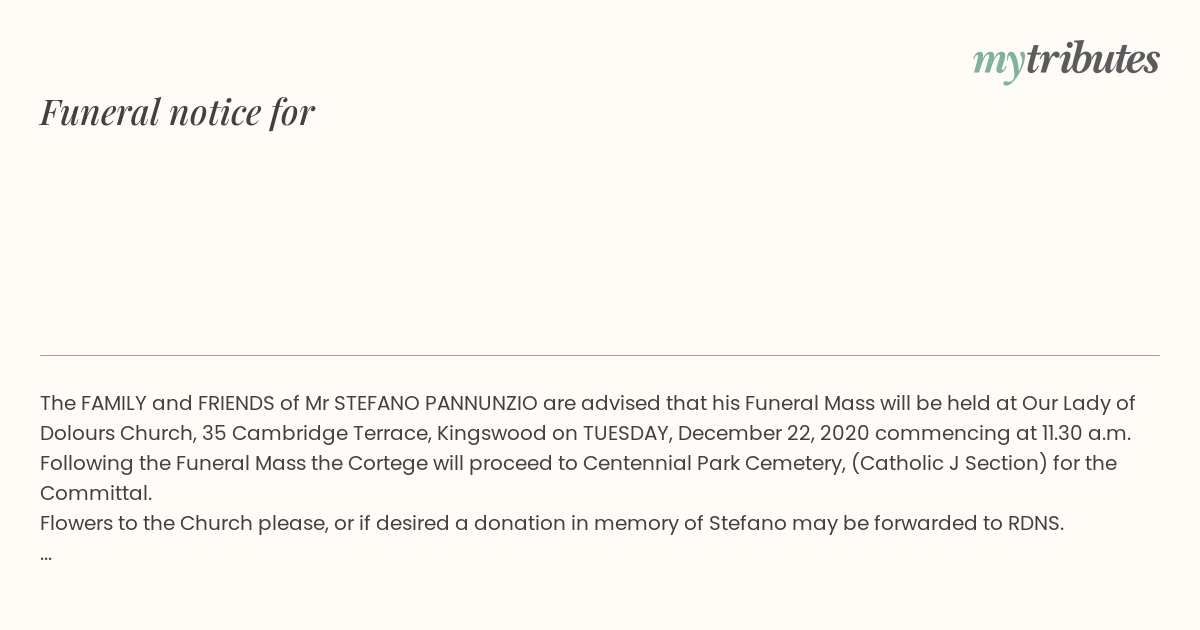Viewport: 1200px width, 630px height.
Task: Select the 'Funeral notice for' heading
Action: tap(177, 112)
